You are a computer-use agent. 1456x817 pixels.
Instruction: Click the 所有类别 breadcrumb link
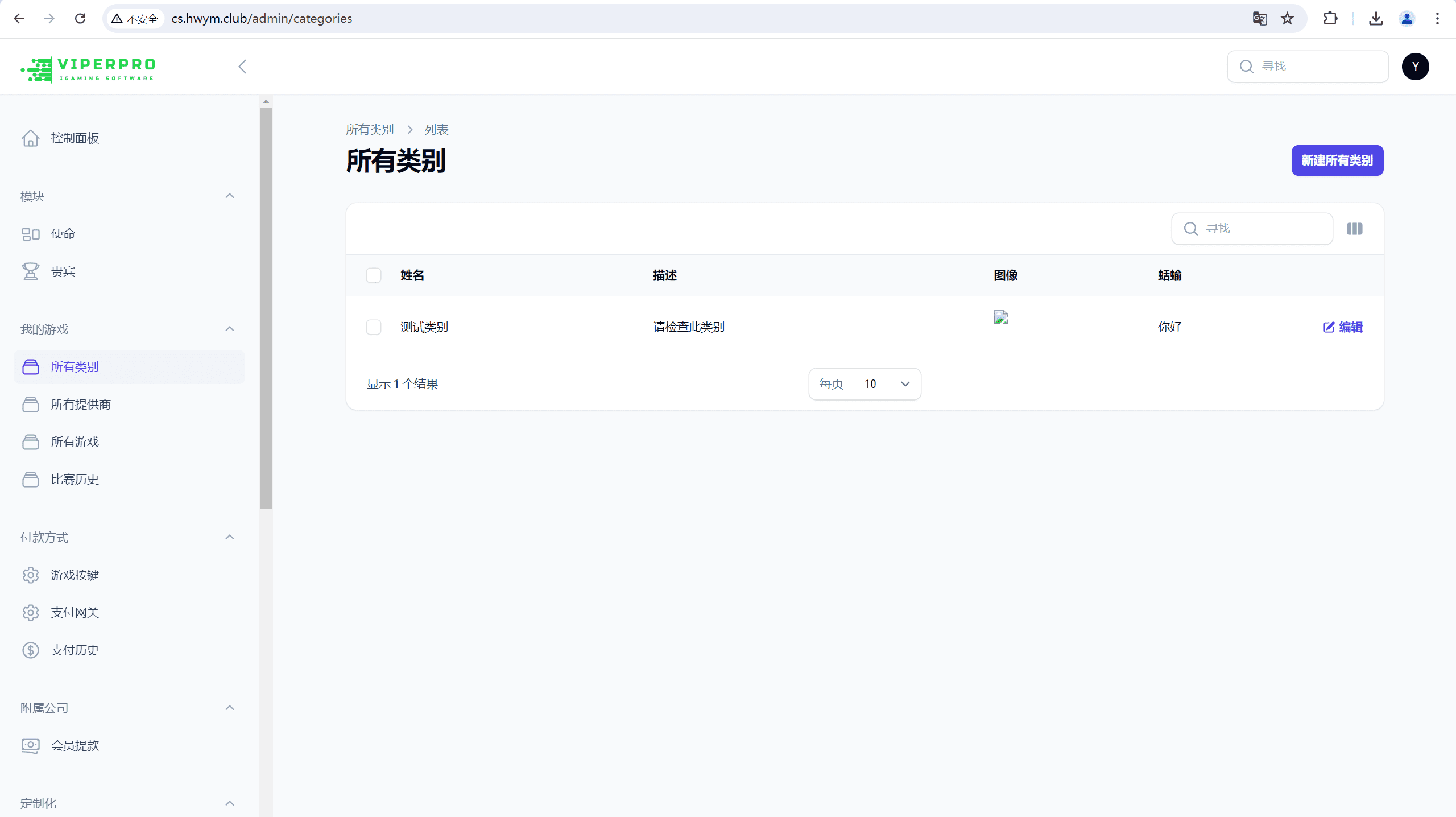(370, 130)
